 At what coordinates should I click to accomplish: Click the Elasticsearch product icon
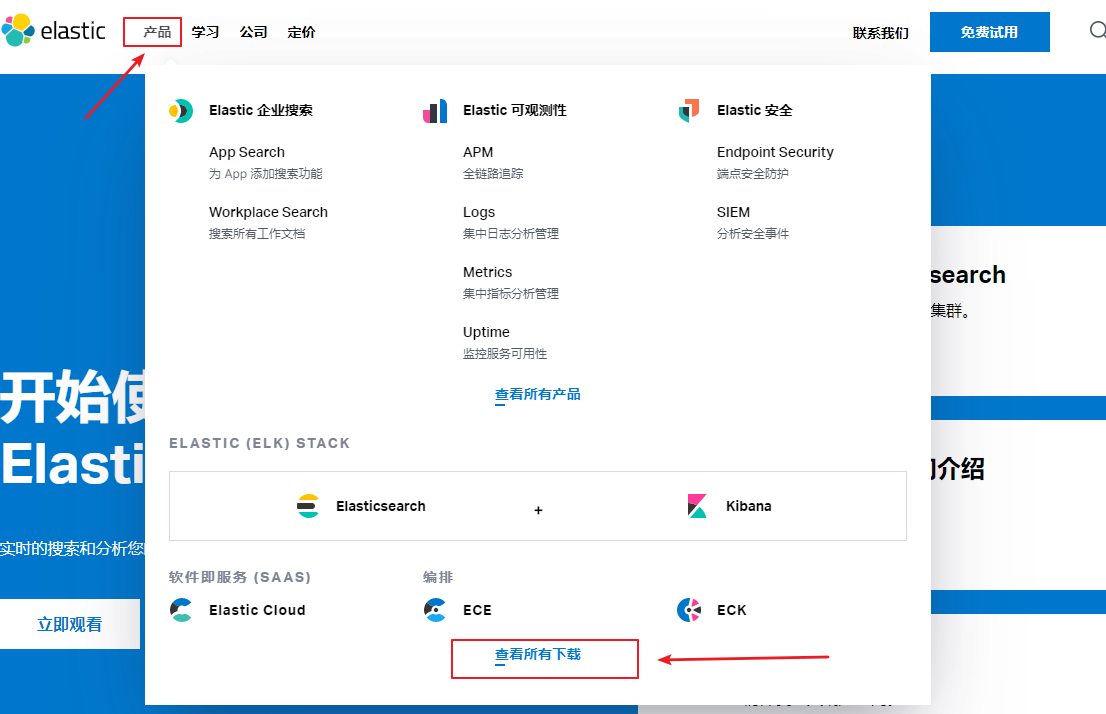pyautogui.click(x=308, y=506)
